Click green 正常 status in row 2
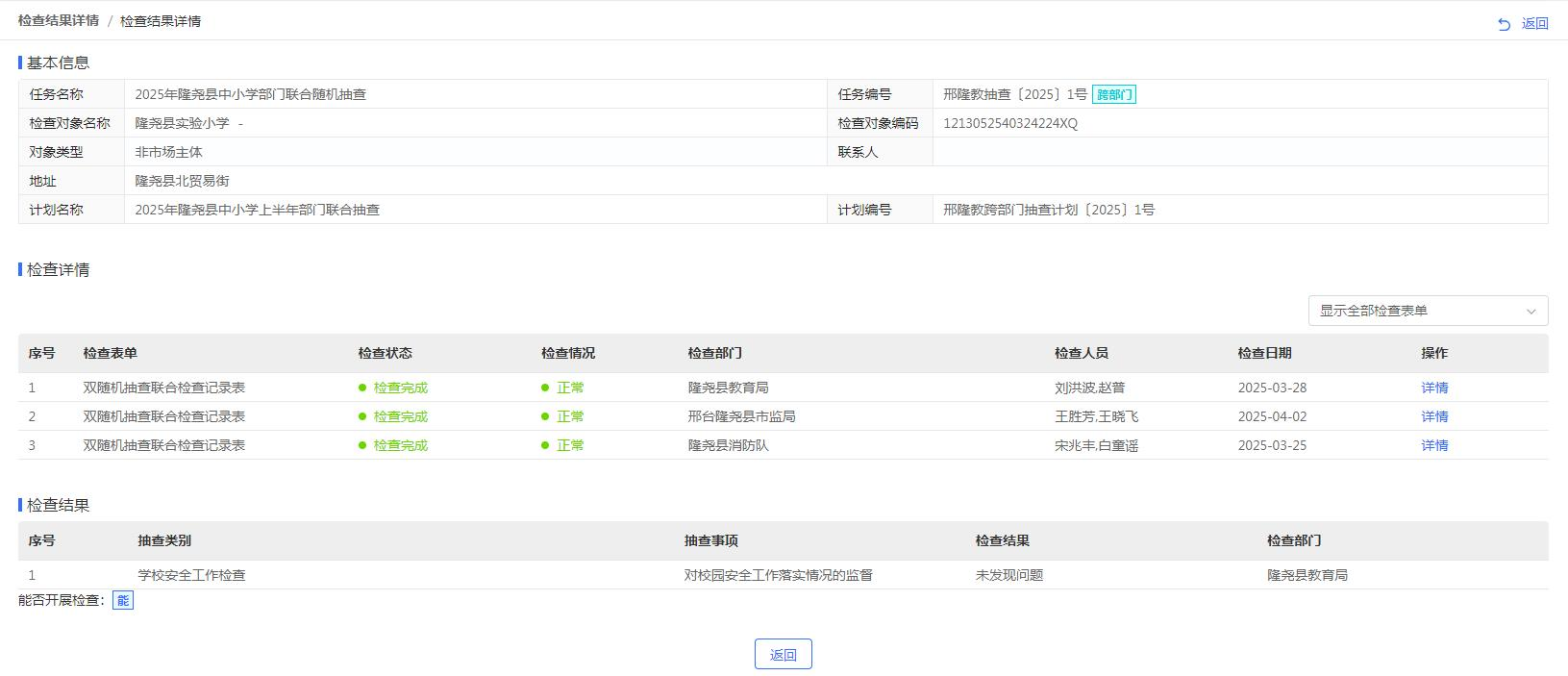Viewport: 1568px width, 676px height. (569, 416)
